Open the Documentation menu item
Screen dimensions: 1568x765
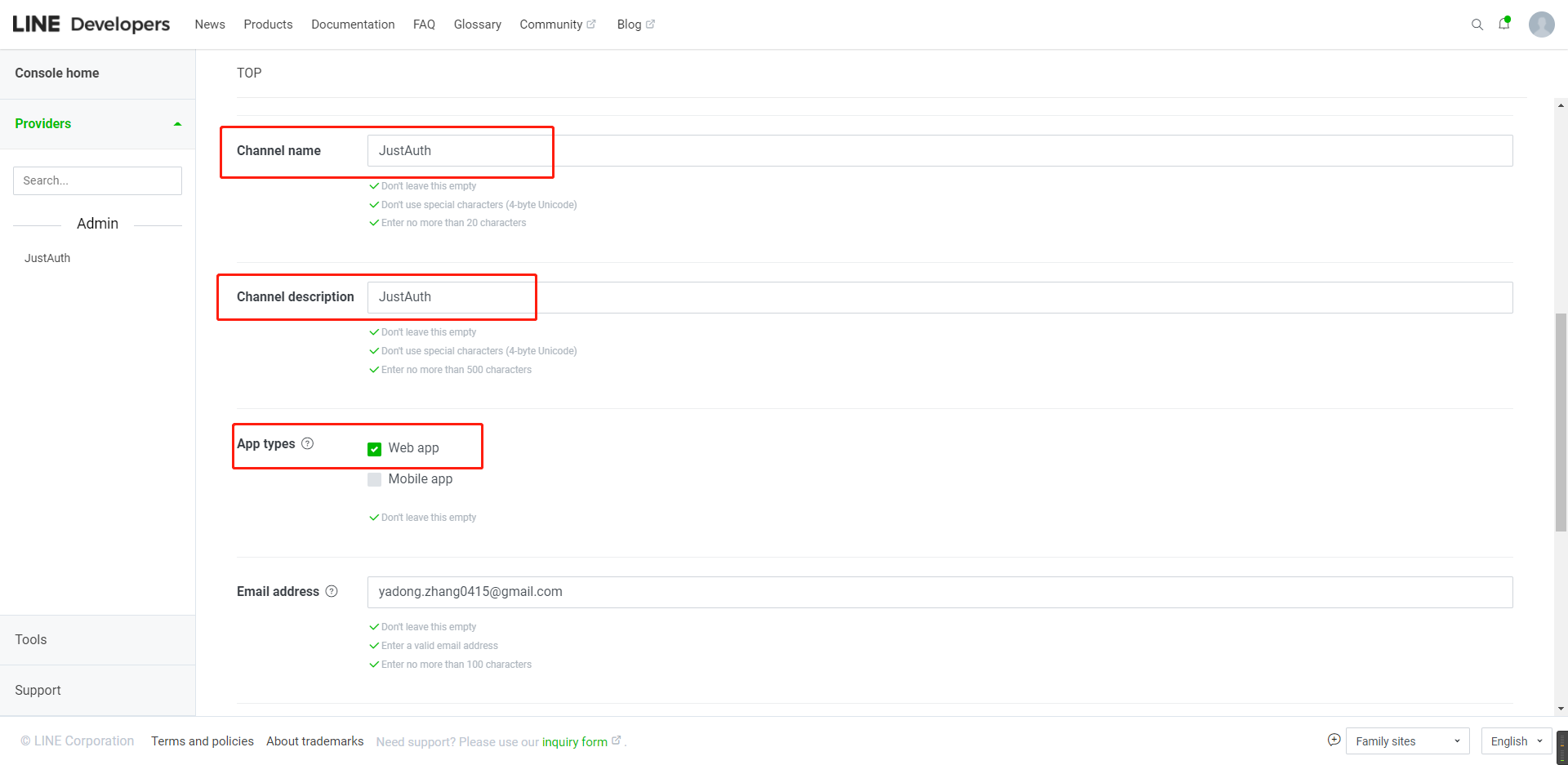[353, 24]
